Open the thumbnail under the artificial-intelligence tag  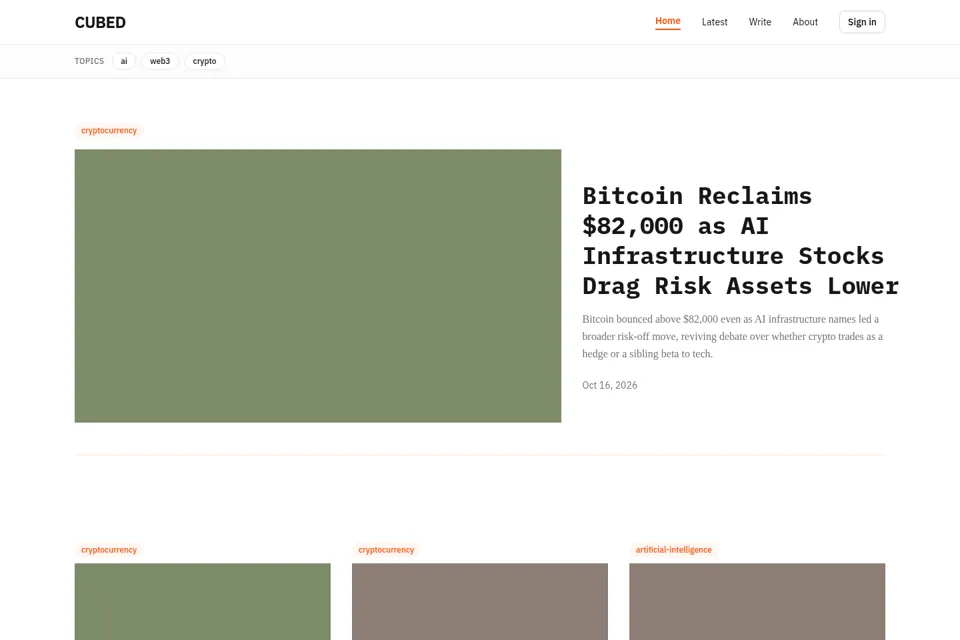[757, 601]
